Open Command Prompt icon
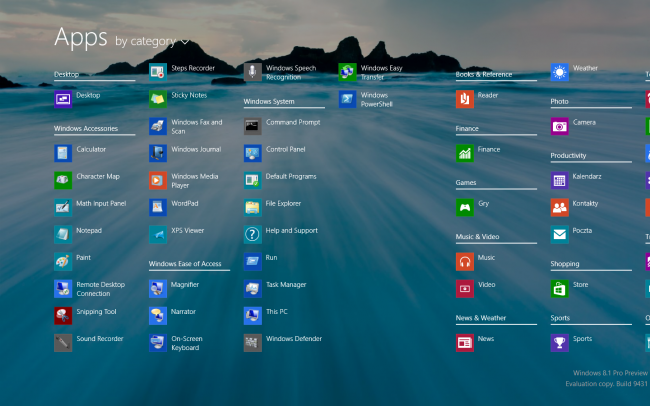 click(252, 126)
